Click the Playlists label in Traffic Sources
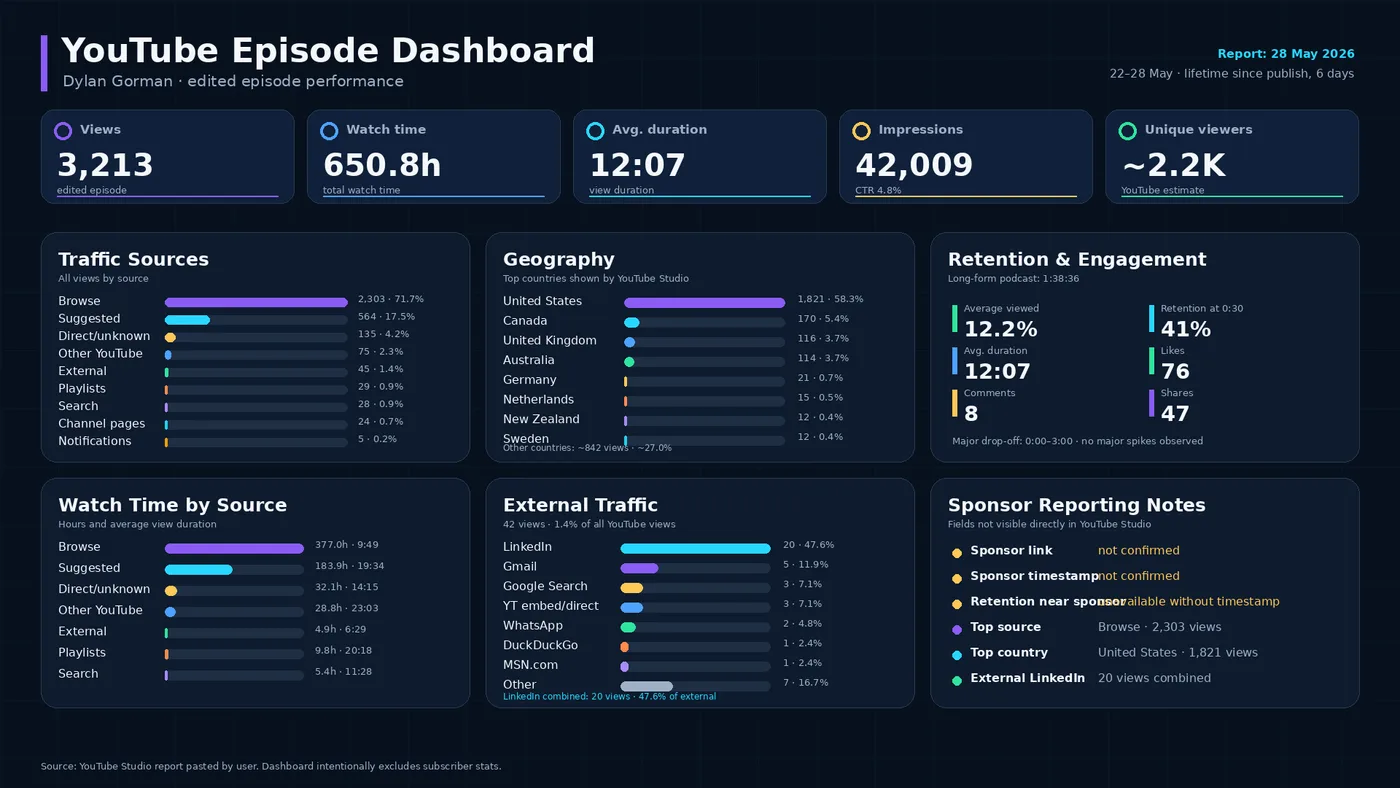The width and height of the screenshot is (1400, 788). (x=81, y=389)
